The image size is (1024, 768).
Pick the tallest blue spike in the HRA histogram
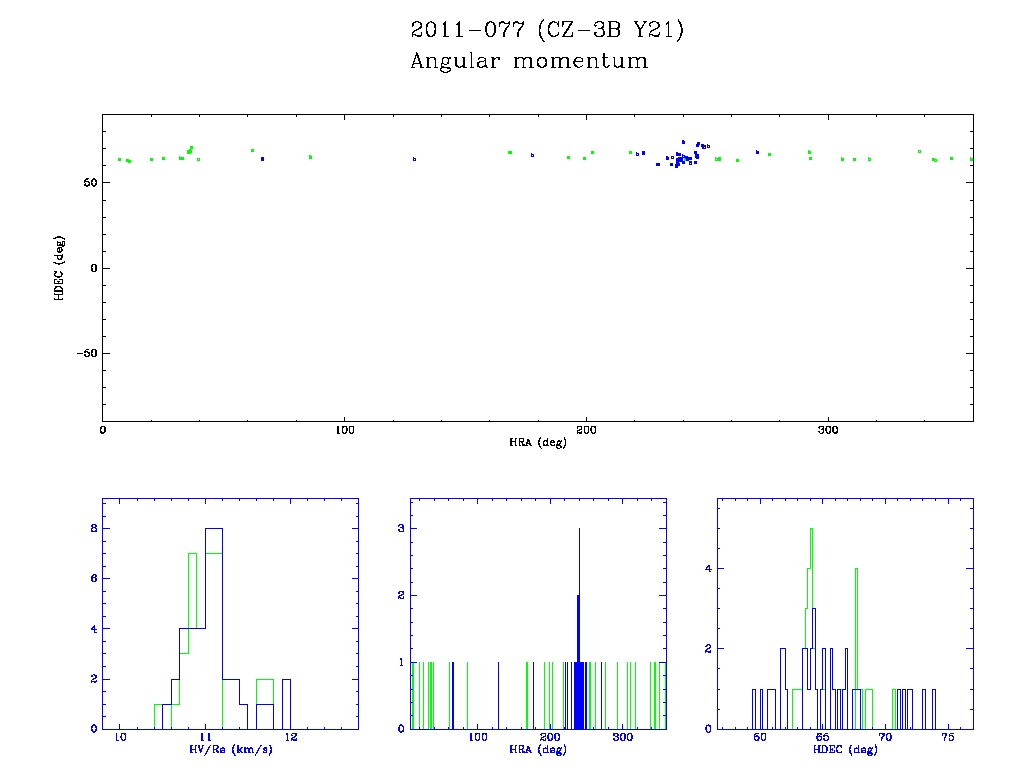click(x=579, y=532)
